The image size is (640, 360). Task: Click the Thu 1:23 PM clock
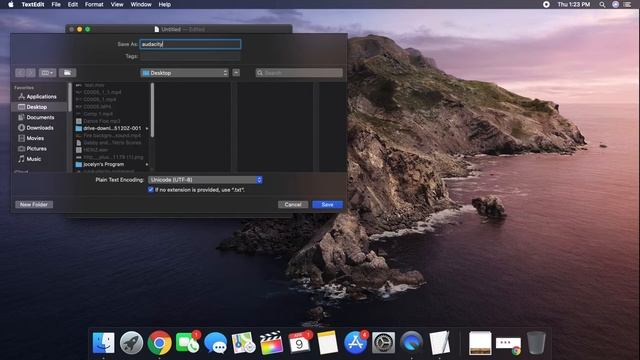(573, 4)
